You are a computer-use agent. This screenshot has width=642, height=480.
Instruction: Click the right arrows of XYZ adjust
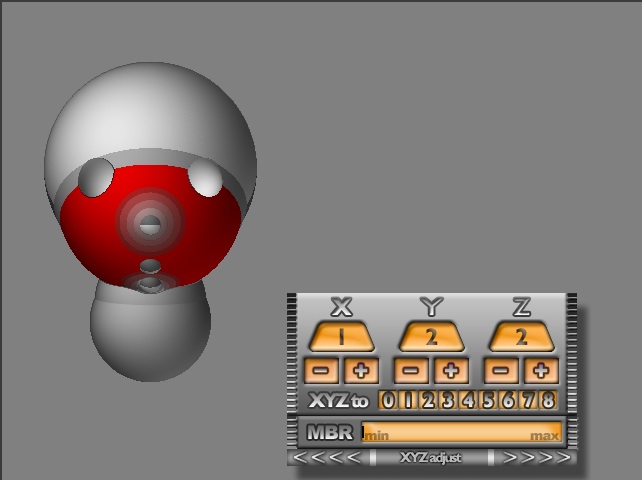tap(536, 457)
